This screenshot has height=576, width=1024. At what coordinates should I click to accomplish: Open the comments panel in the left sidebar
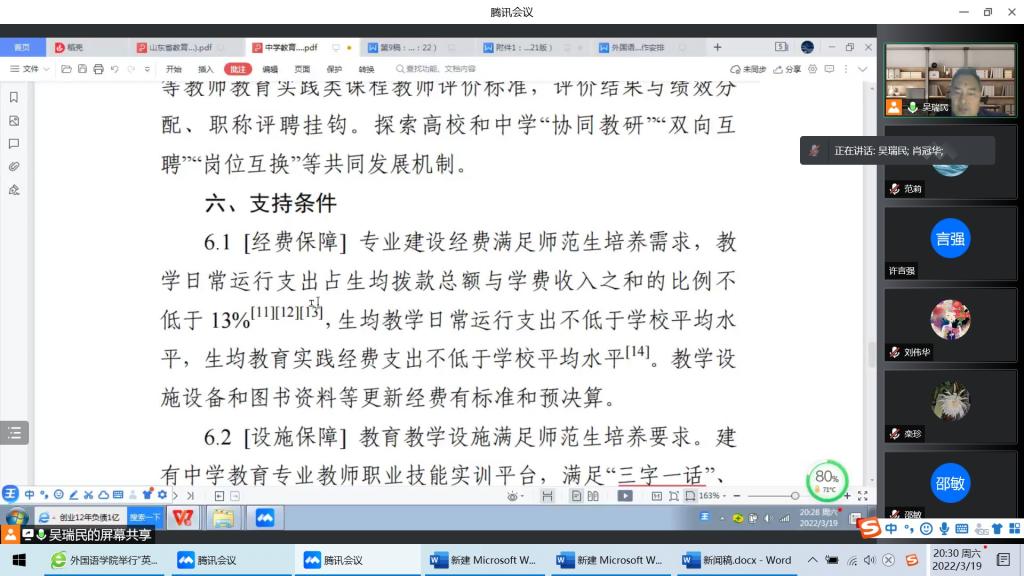pyautogui.click(x=14, y=143)
